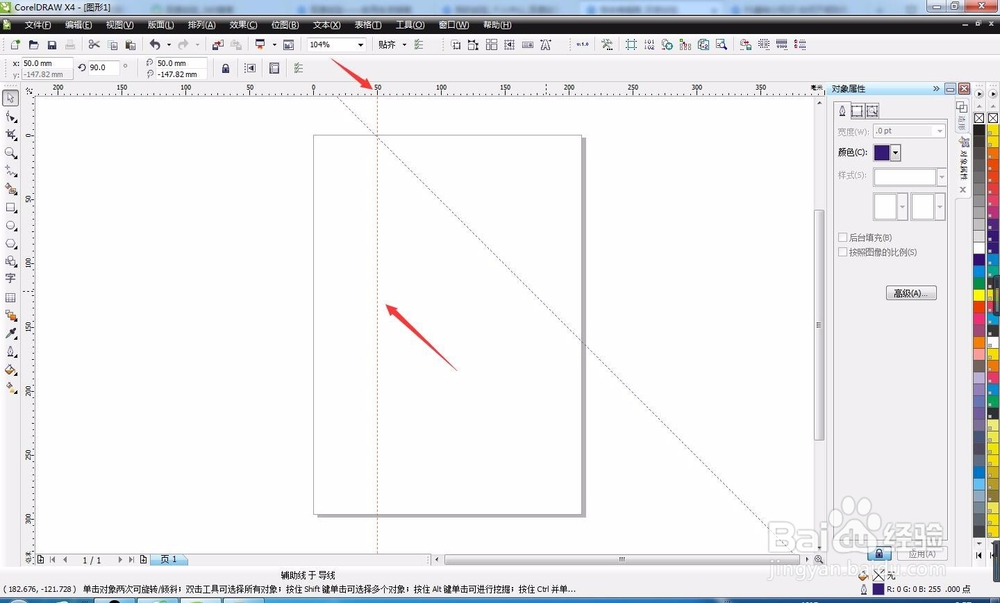Screen dimensions: 1000x603
Task: Open the undo history dropdown arrow
Action: pyautogui.click(x=168, y=45)
